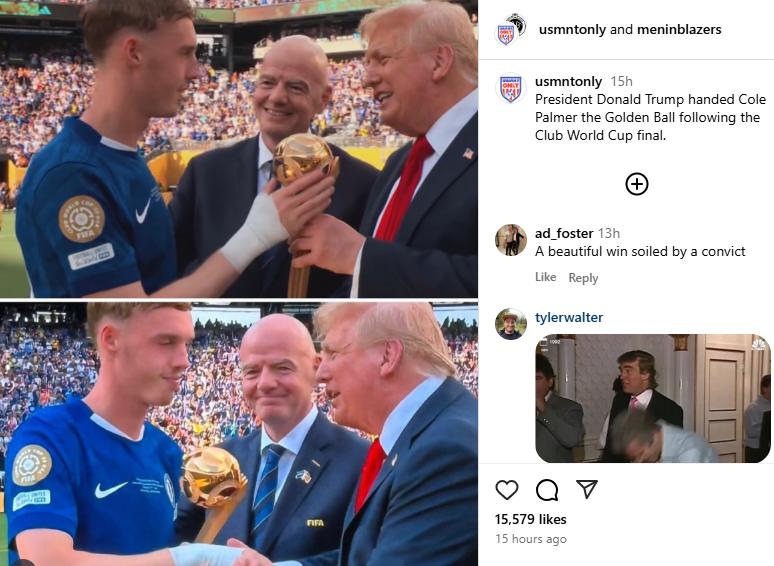Like the post with the heart icon
Screen dimensions: 774x566
pos(506,490)
